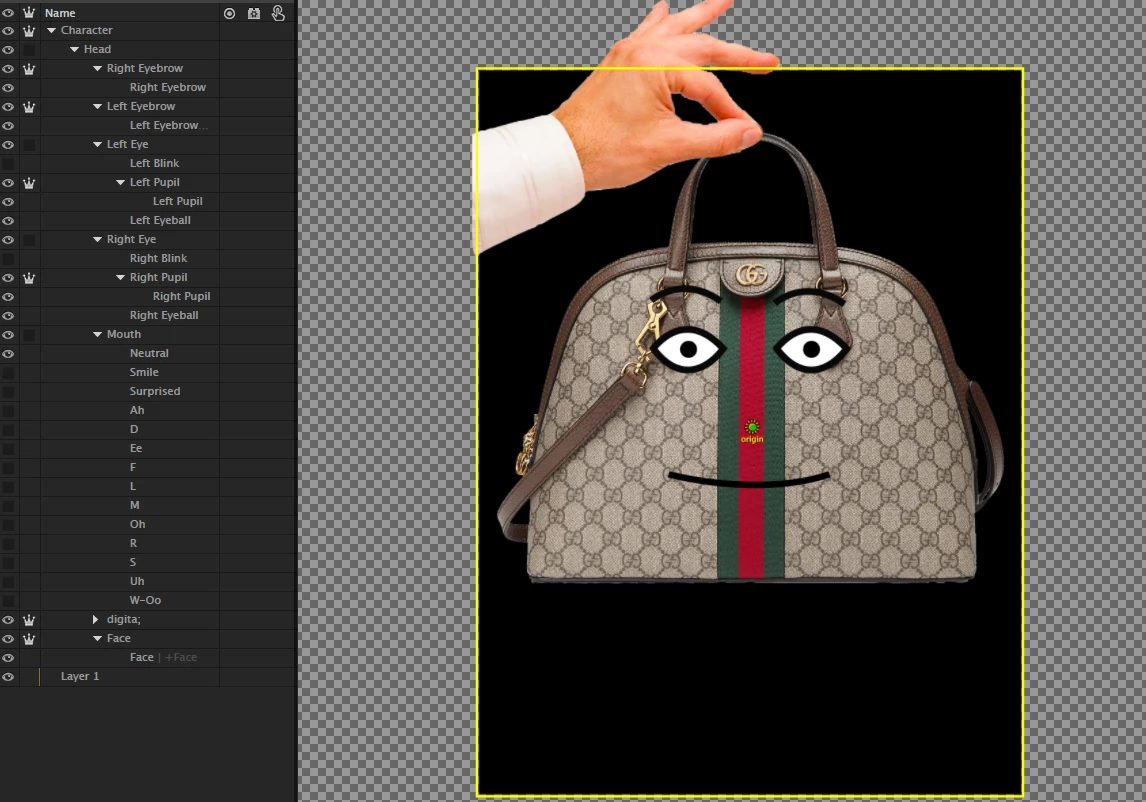Show the Right Blink layer
1146x802 pixels.
(8, 259)
